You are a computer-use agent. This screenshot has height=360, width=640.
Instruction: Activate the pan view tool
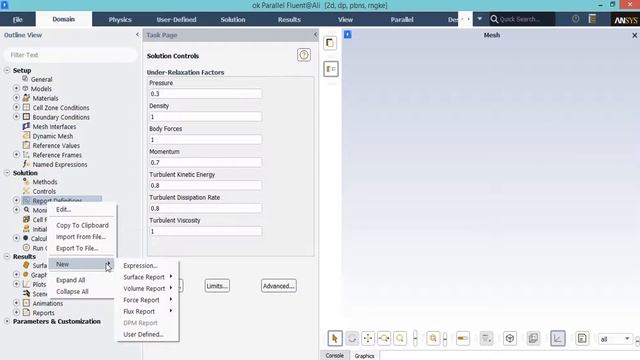pos(368,338)
